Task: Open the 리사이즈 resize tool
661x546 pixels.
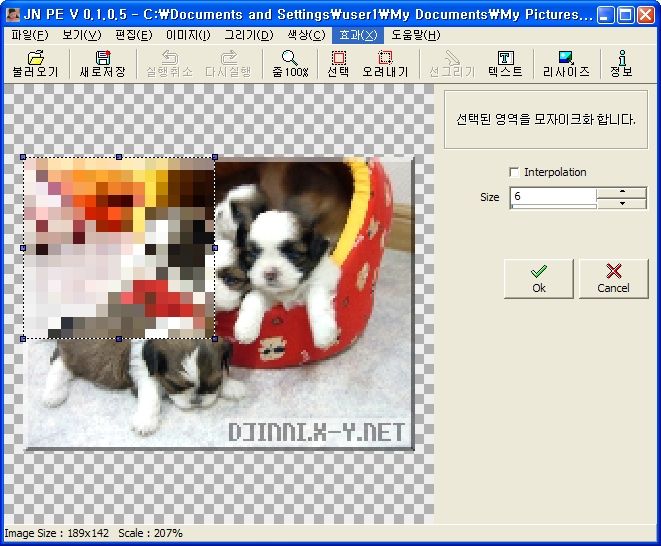Action: click(x=566, y=64)
